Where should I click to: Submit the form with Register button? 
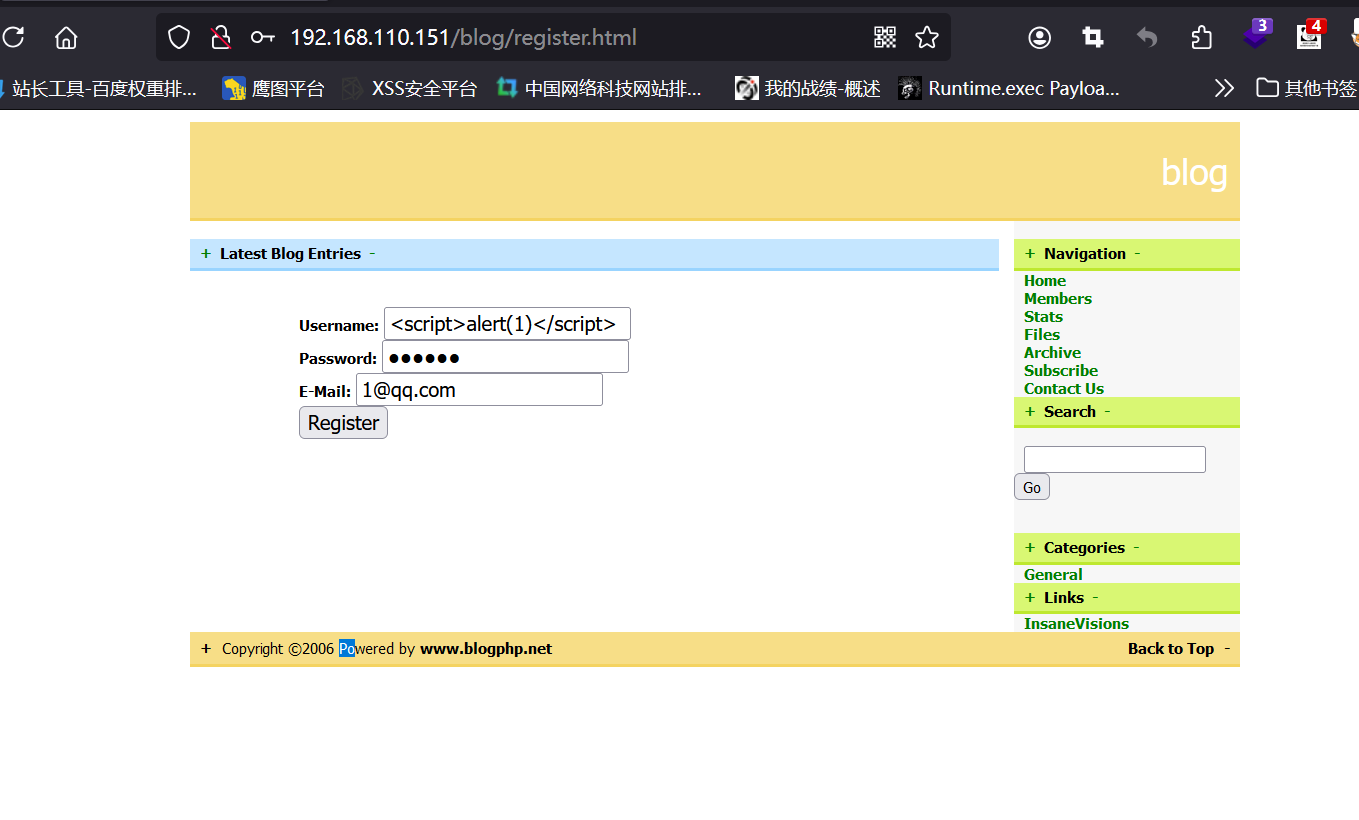(x=343, y=423)
